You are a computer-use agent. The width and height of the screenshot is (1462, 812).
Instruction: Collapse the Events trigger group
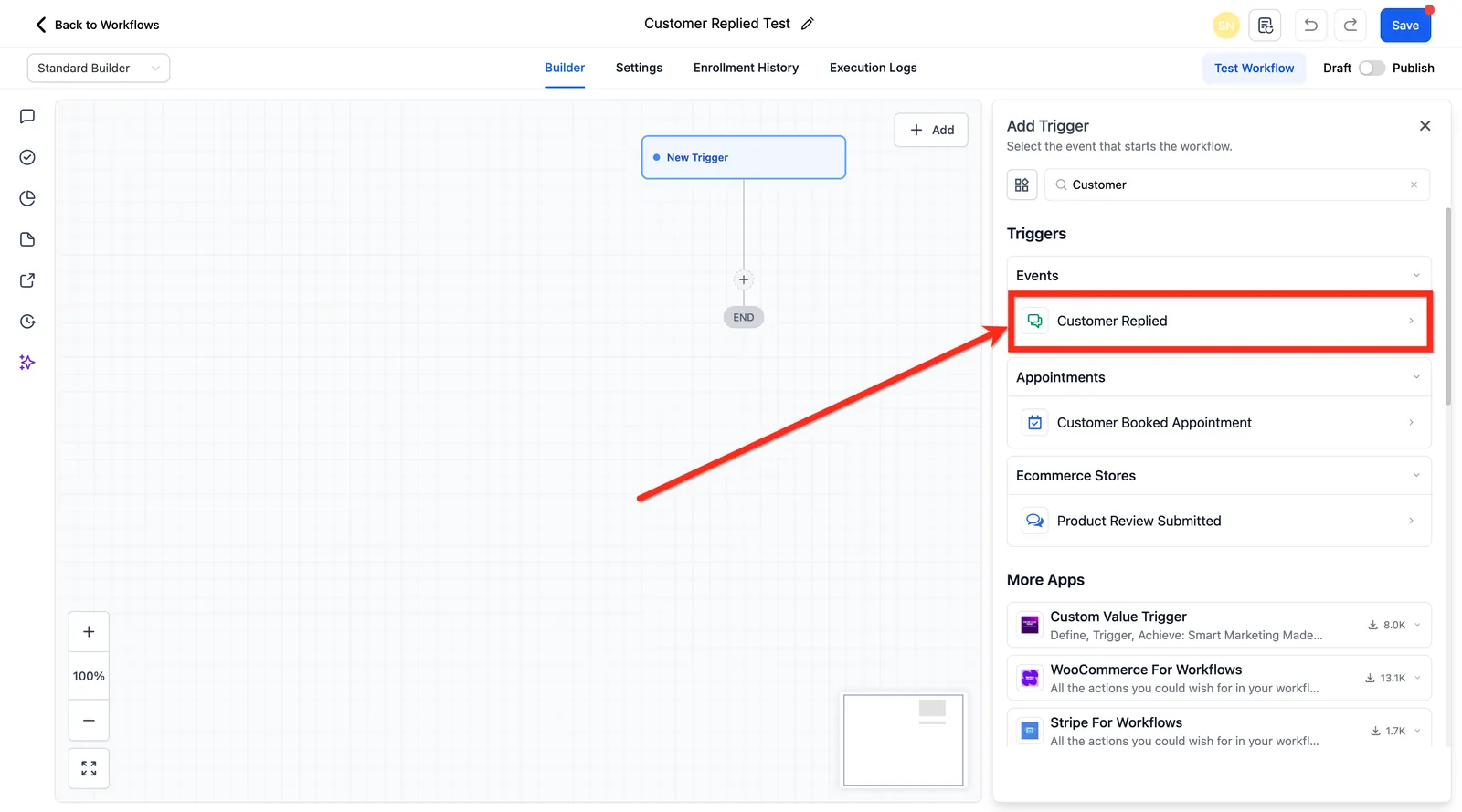[1416, 276]
